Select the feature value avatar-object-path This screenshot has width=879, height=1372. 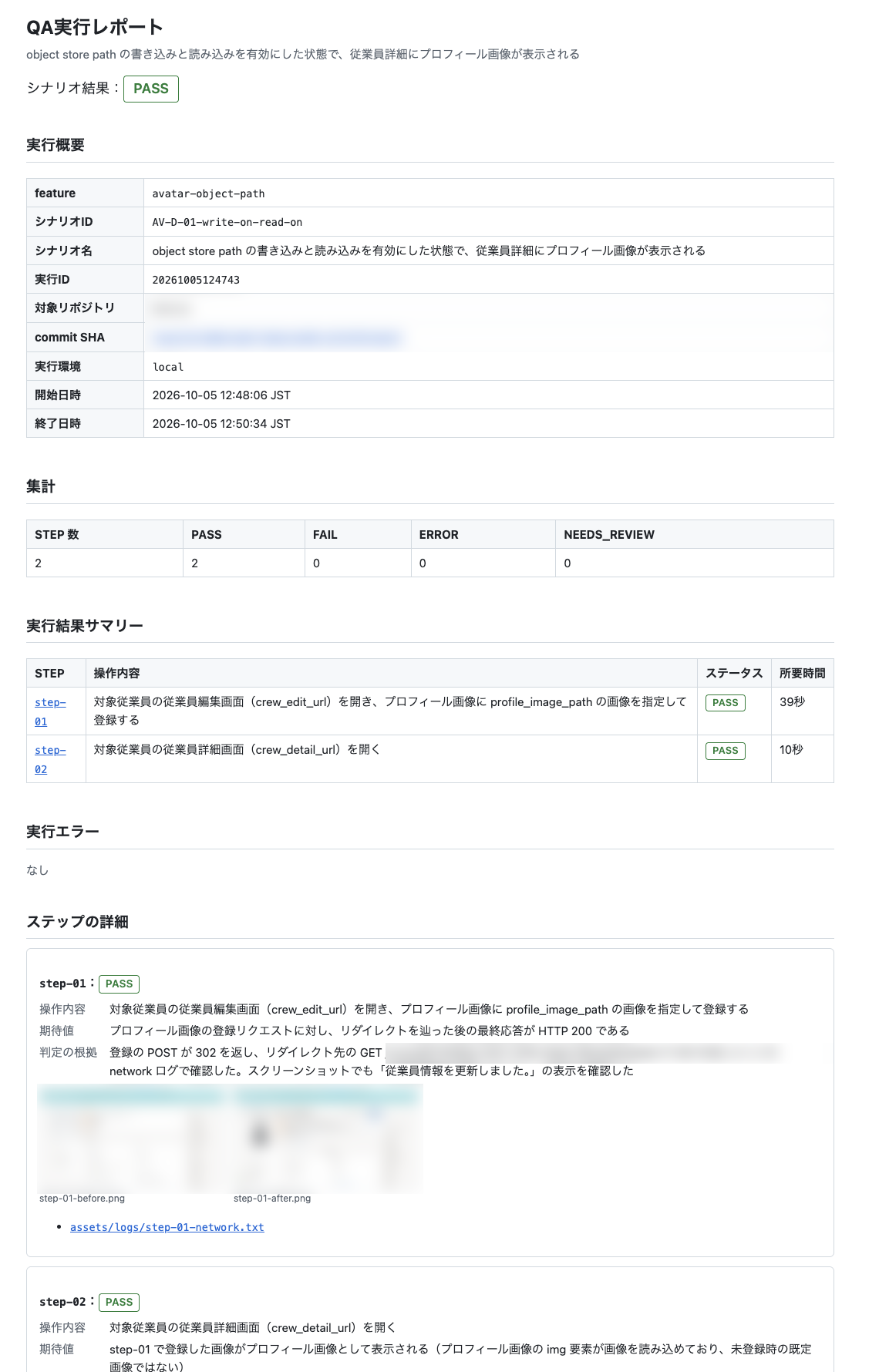pyautogui.click(x=208, y=193)
